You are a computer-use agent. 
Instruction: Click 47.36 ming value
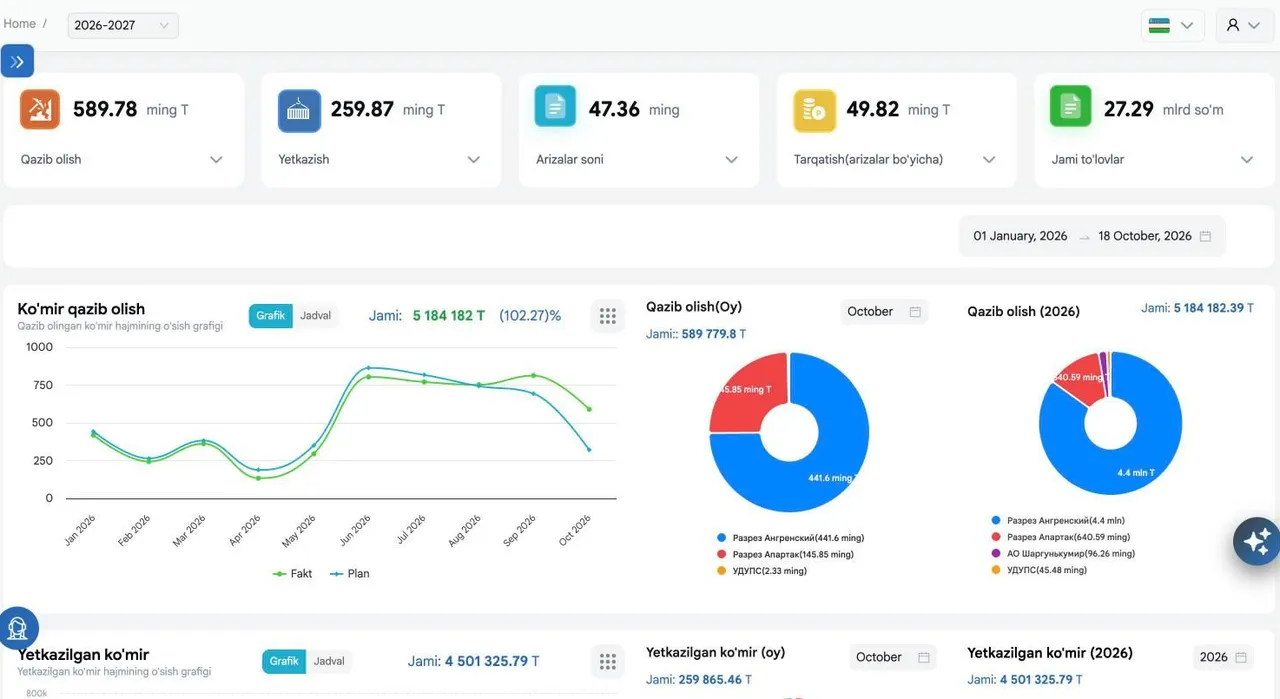[x=634, y=110]
